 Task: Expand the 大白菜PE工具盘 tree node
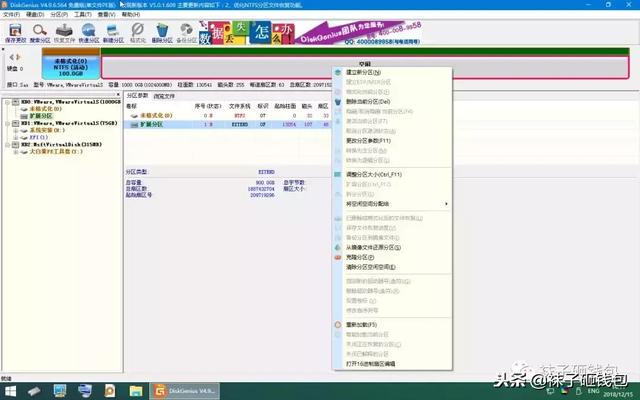point(16,152)
